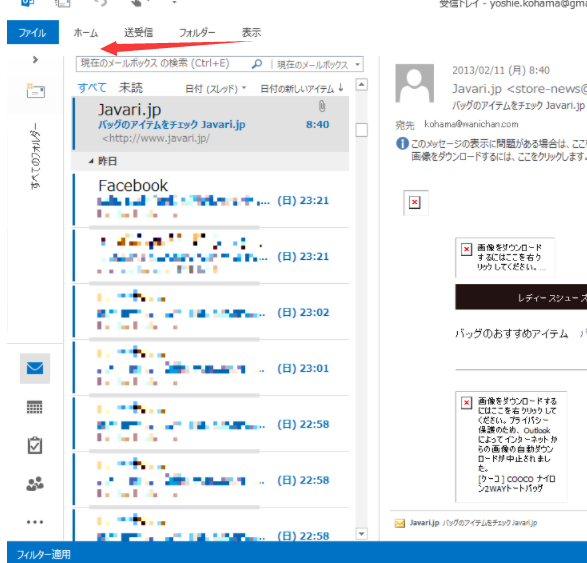Image resolution: width=587 pixels, height=563 pixels.
Task: Click the フィルター適用 status bar text
Action: coord(43,554)
